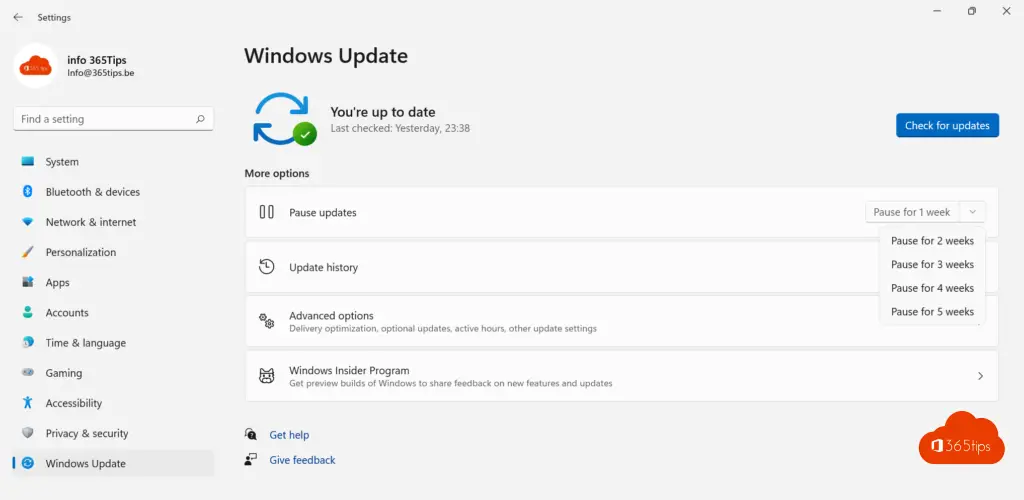
Task: Click the large update status sync icon
Action: [x=285, y=119]
